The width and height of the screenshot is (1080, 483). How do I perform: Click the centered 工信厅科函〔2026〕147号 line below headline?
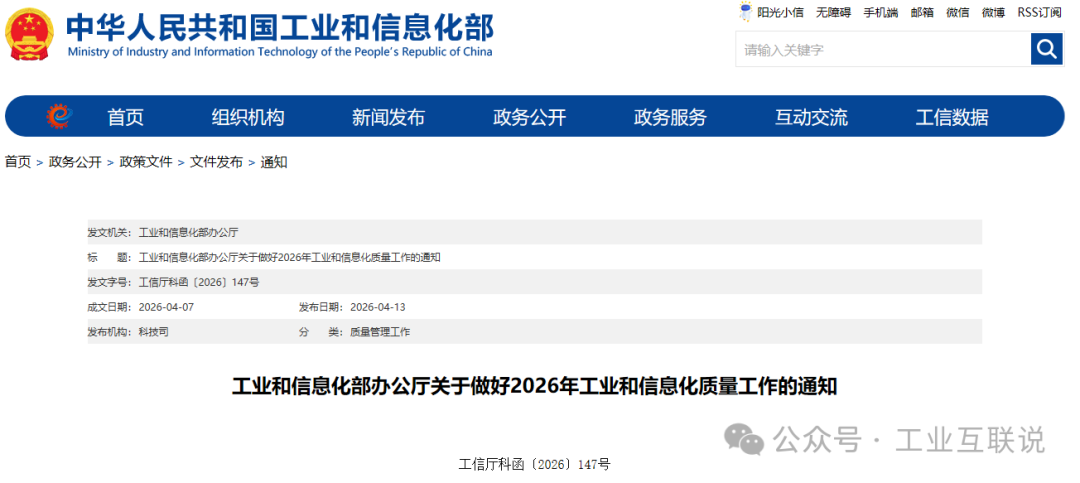click(x=534, y=464)
